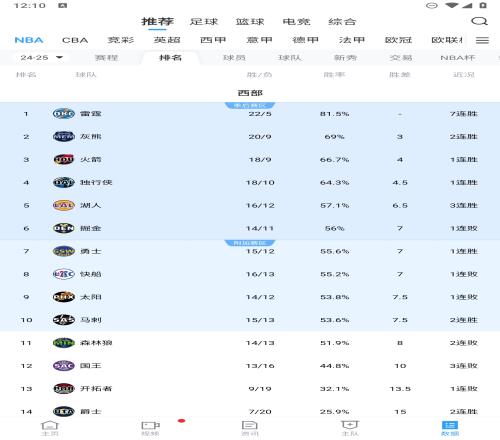Select the CBA league tab
This screenshot has height=440, width=500.
point(75,40)
